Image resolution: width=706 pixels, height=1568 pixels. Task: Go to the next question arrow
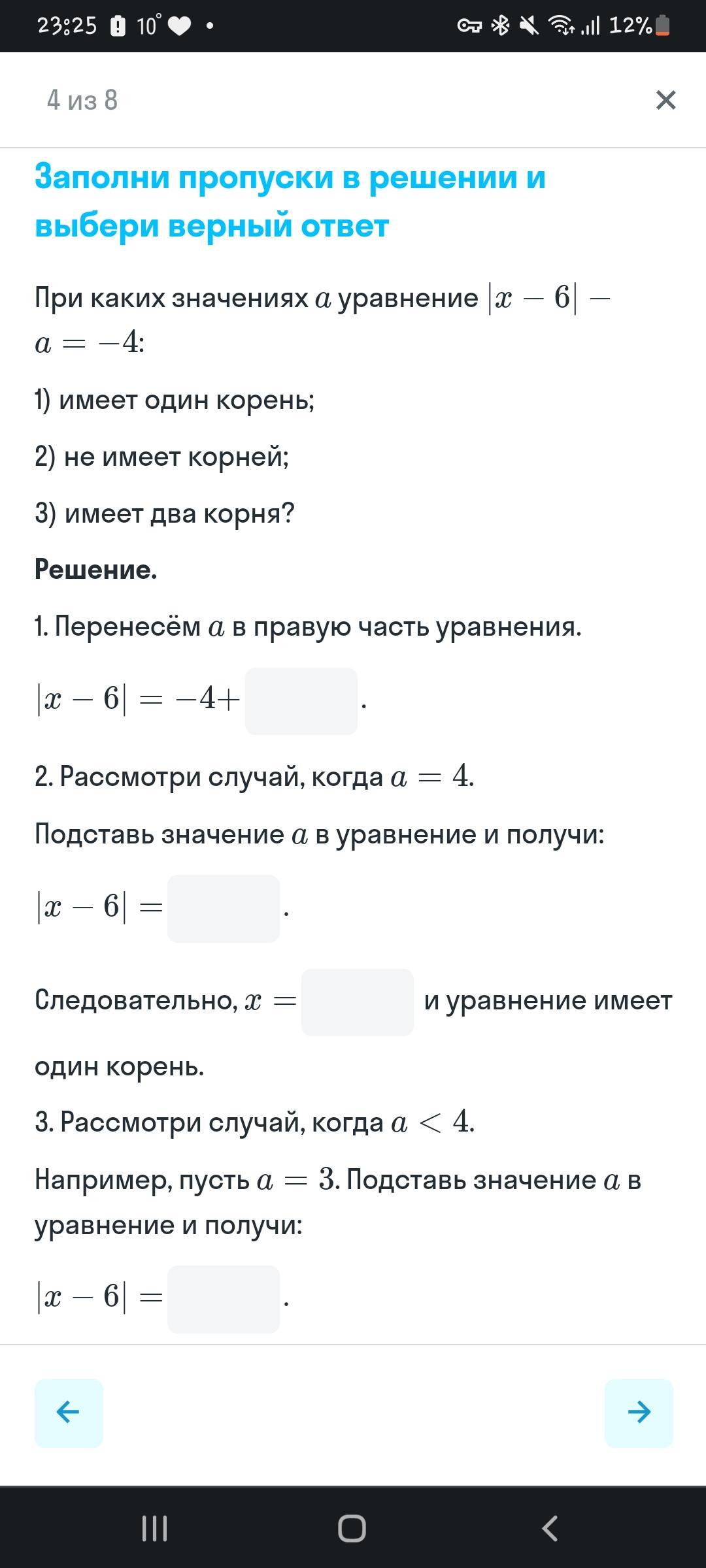(639, 1413)
